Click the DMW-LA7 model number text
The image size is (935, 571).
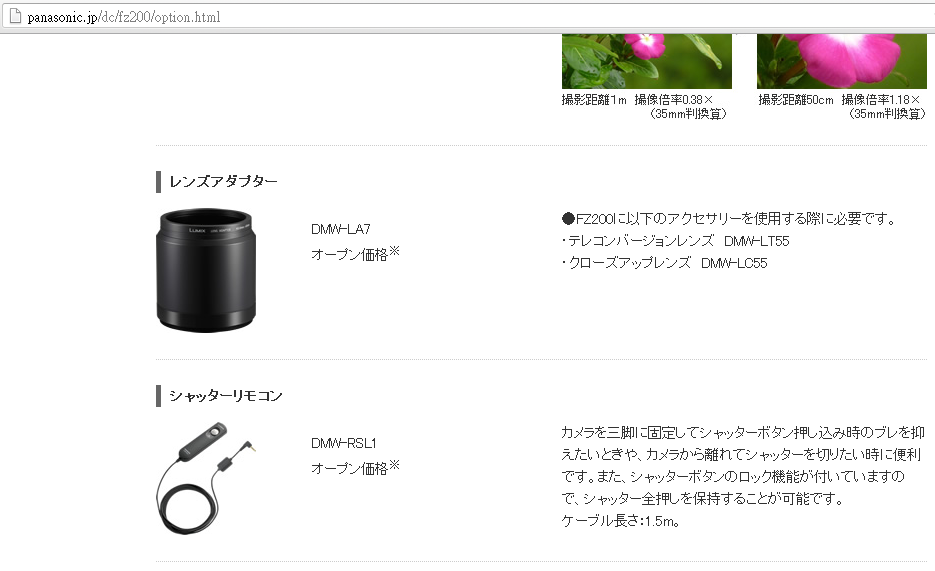[x=340, y=229]
